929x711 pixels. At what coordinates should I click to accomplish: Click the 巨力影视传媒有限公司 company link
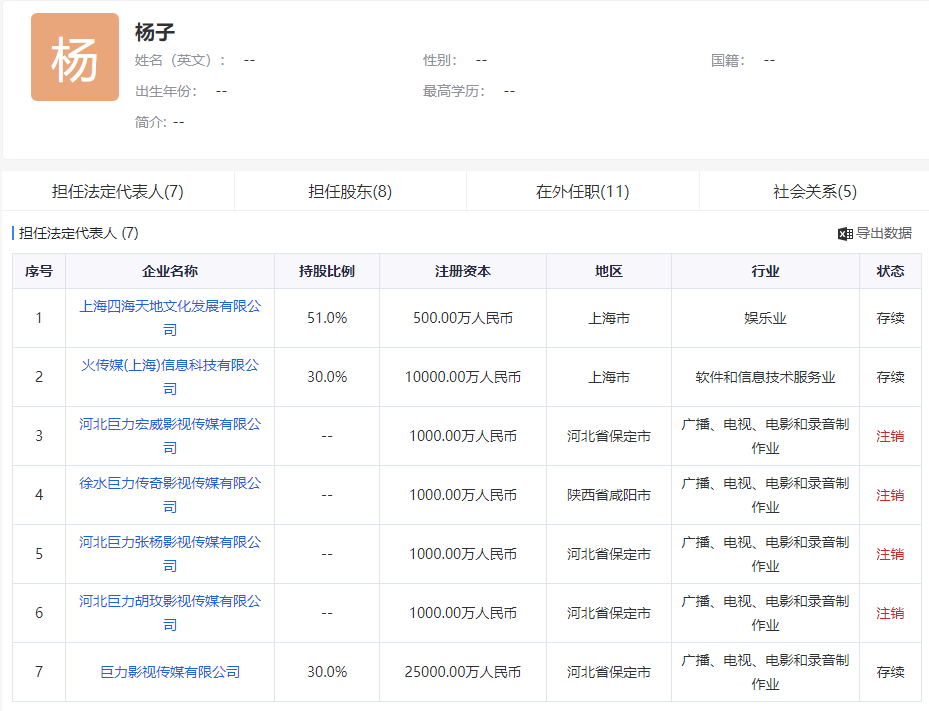(x=172, y=672)
